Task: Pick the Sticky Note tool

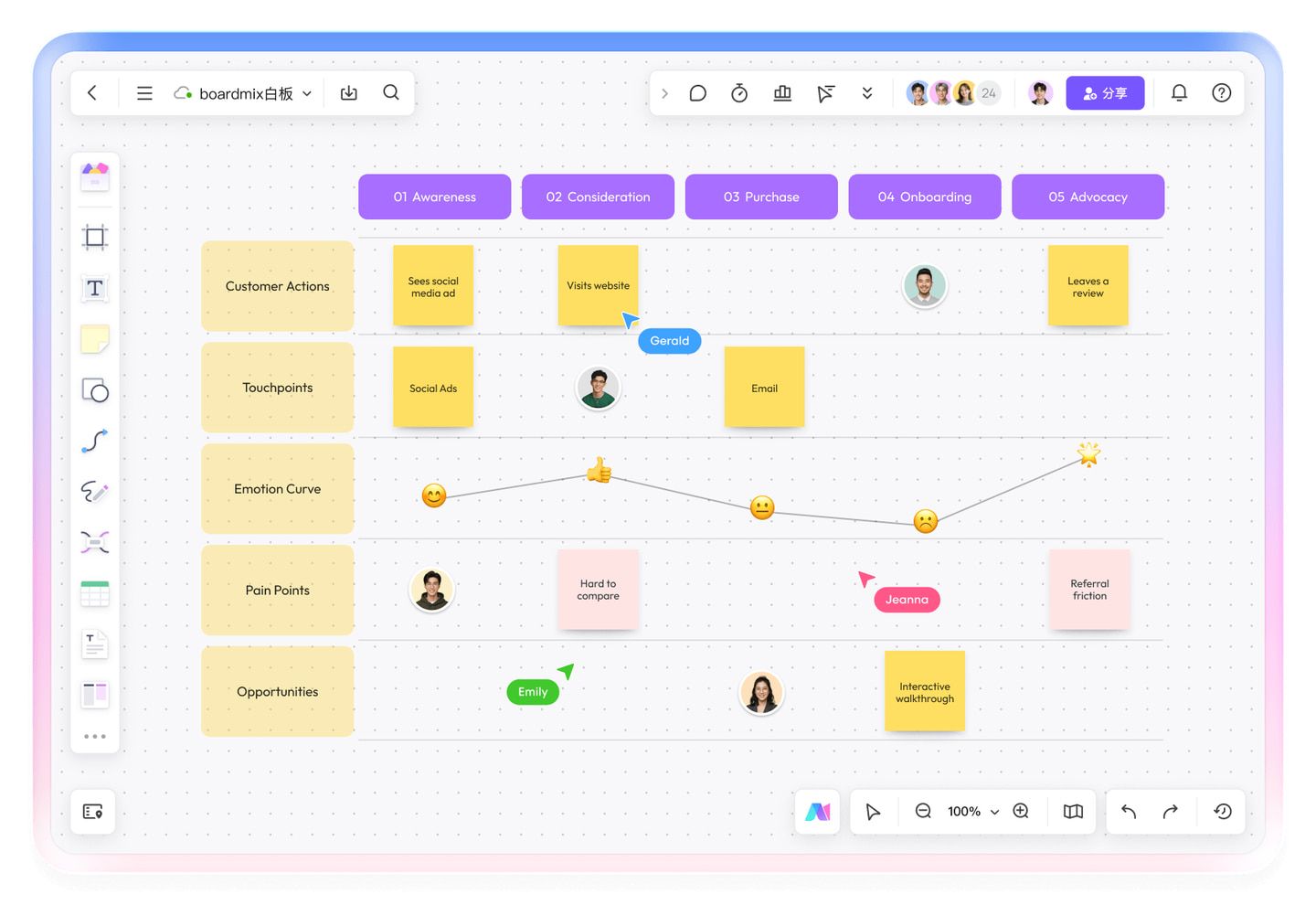Action: 95,339
